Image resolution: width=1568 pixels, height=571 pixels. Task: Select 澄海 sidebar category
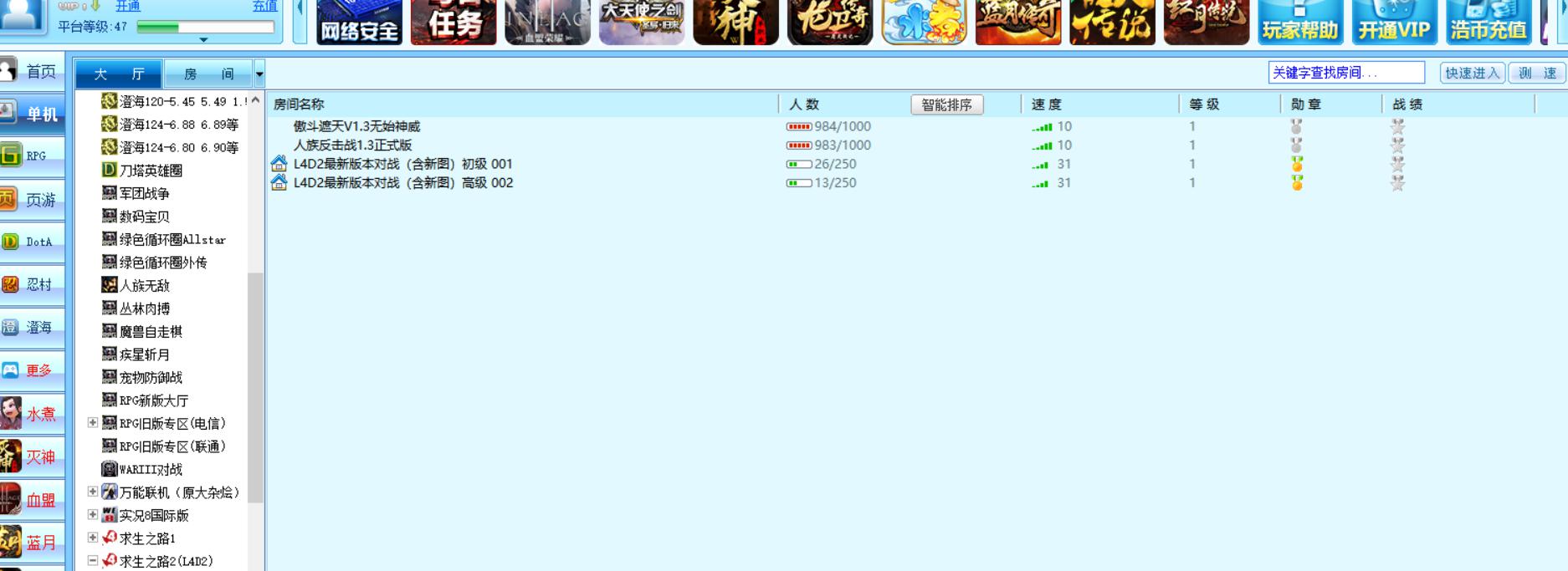click(32, 327)
